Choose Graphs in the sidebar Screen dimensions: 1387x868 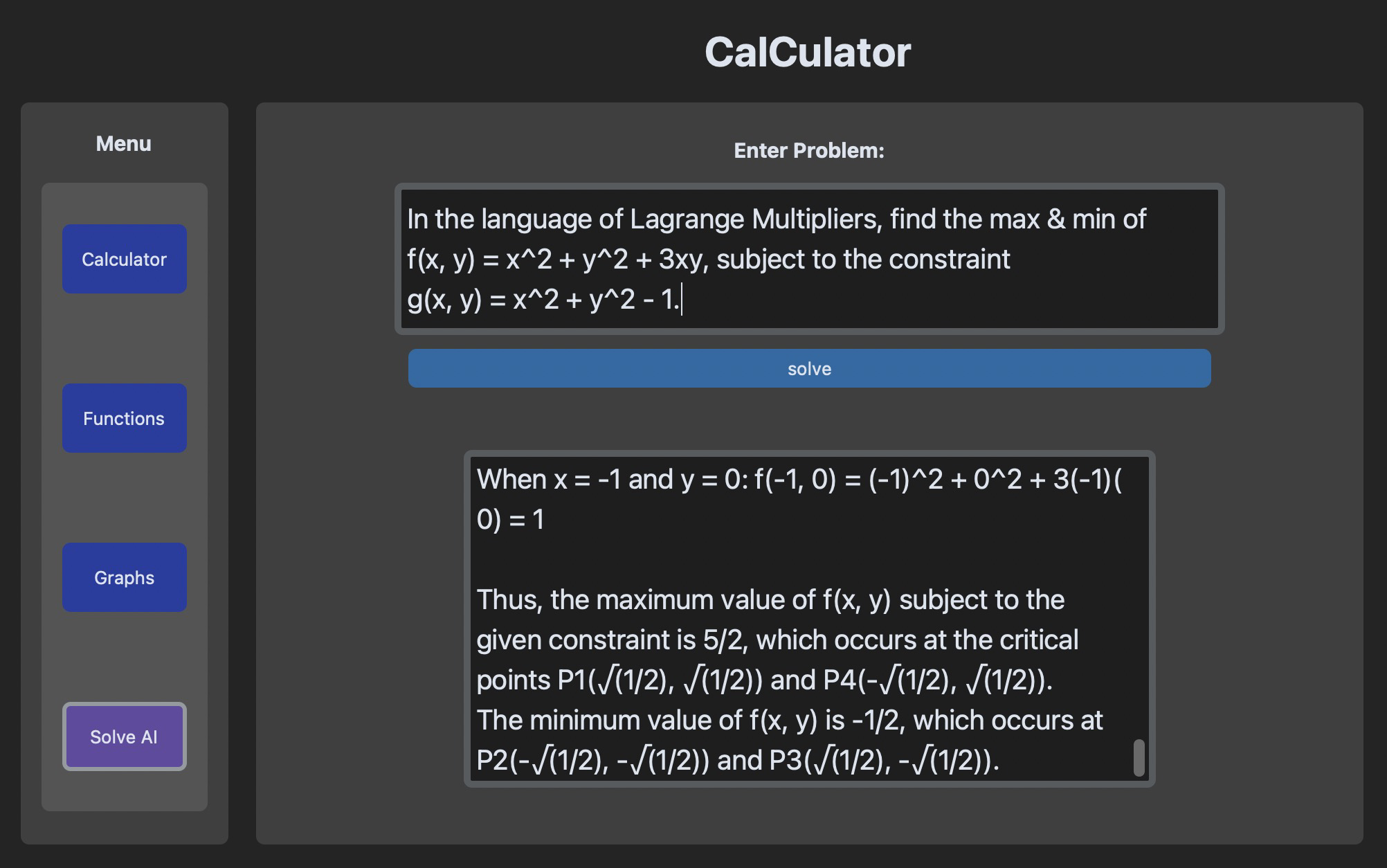pos(125,577)
